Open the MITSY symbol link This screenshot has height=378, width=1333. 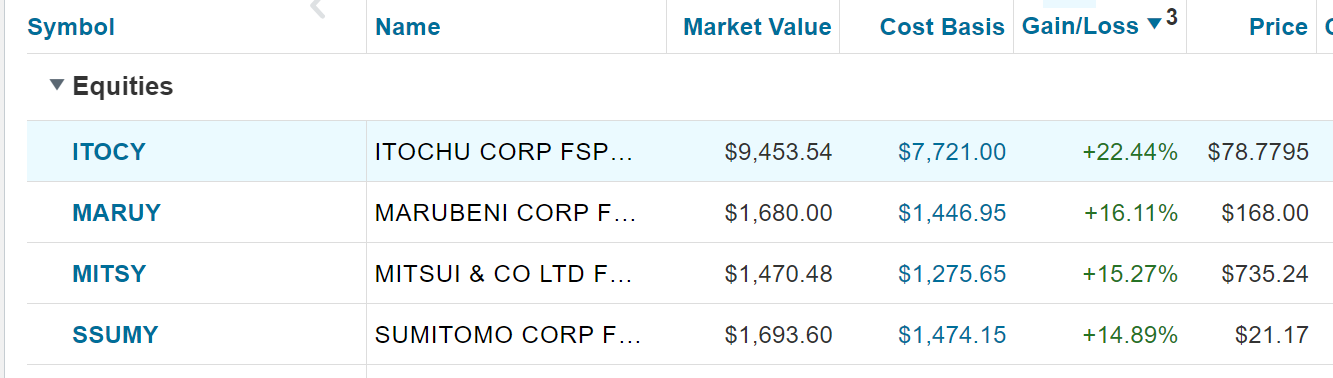pyautogui.click(x=109, y=274)
